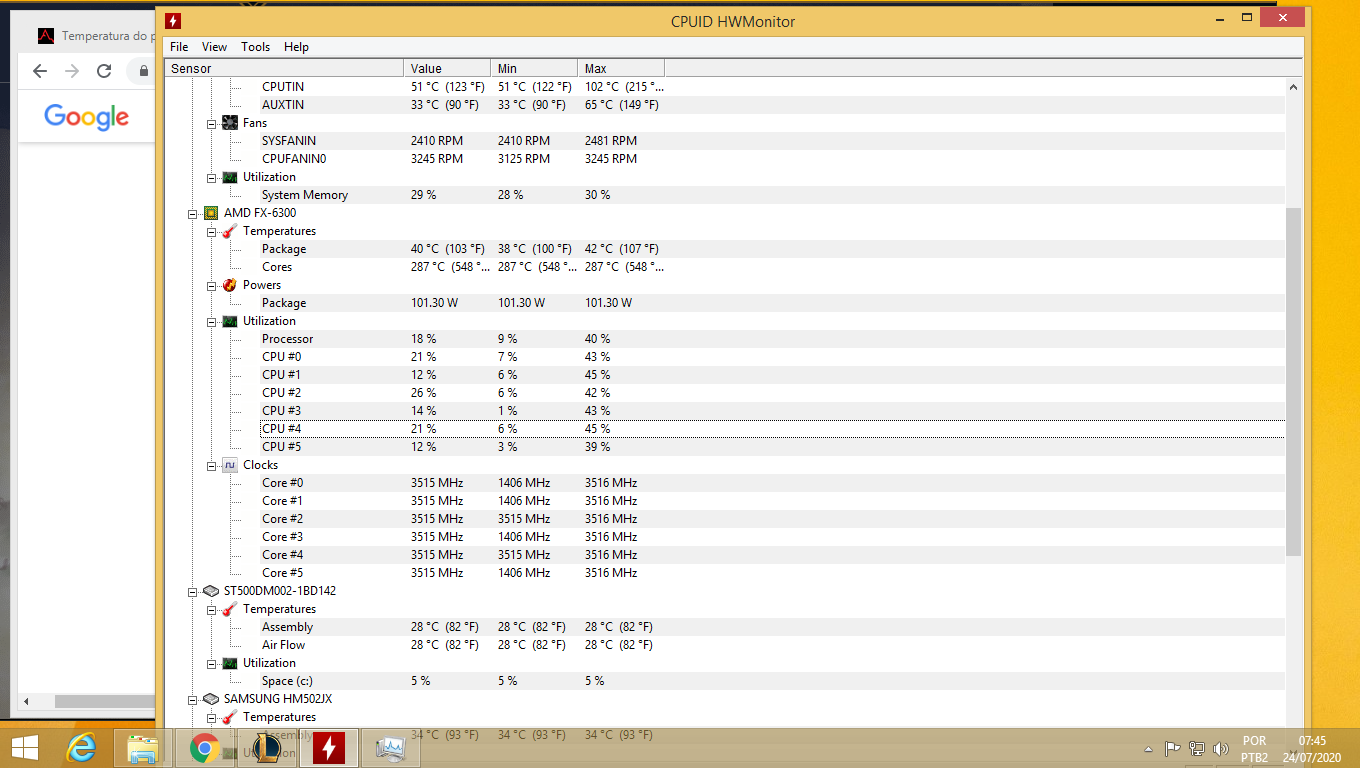Collapse Utilization group containing Processor
The image size is (1360, 768).
[212, 322]
